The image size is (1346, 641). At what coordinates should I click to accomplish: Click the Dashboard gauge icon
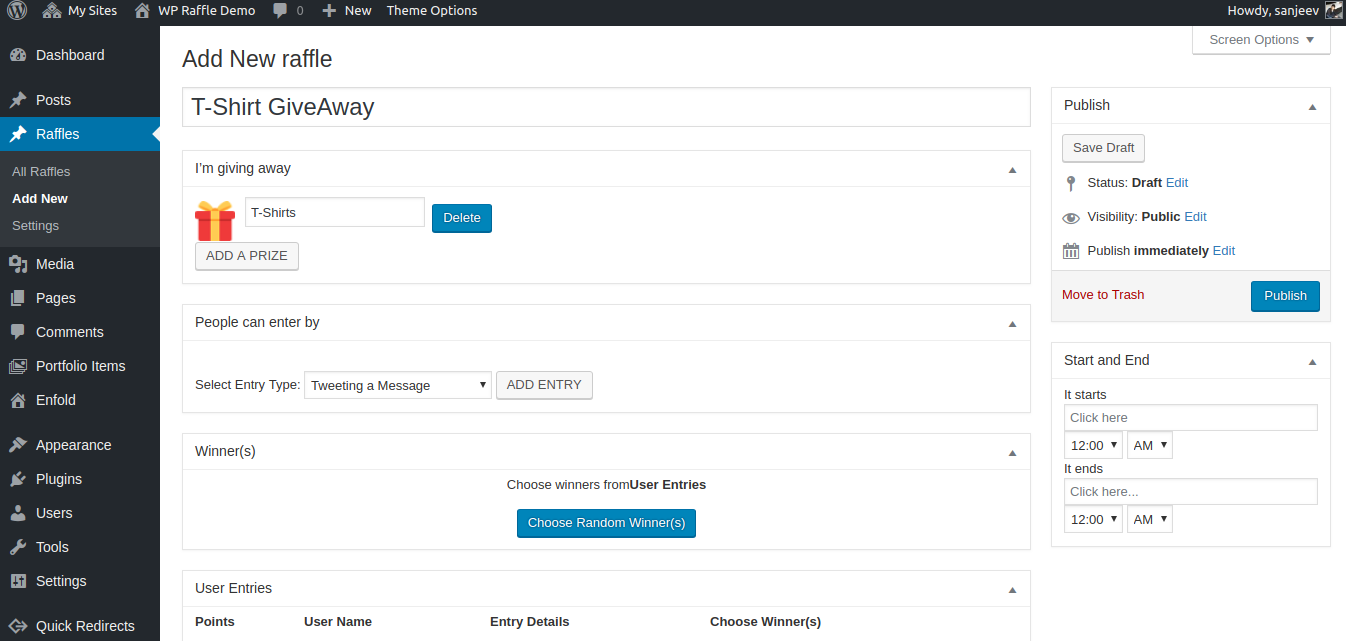[x=18, y=55]
